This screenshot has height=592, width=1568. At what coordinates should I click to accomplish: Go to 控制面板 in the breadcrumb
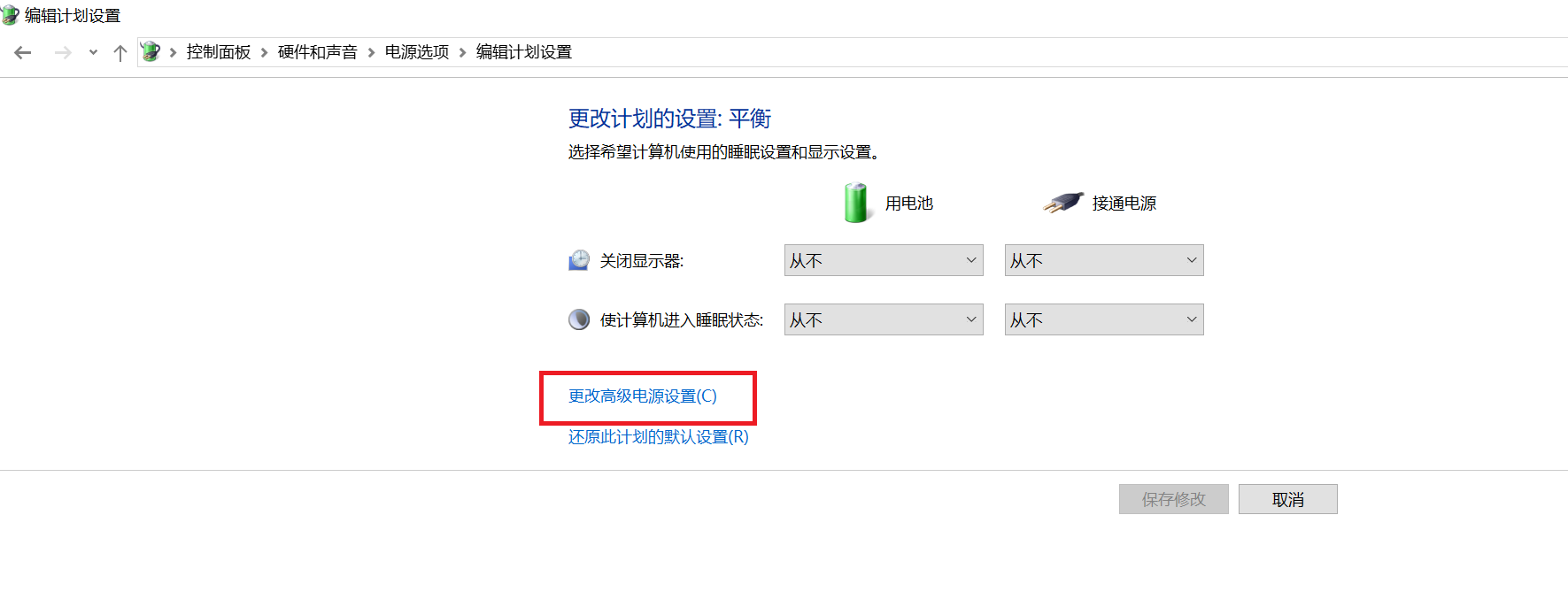[x=219, y=52]
